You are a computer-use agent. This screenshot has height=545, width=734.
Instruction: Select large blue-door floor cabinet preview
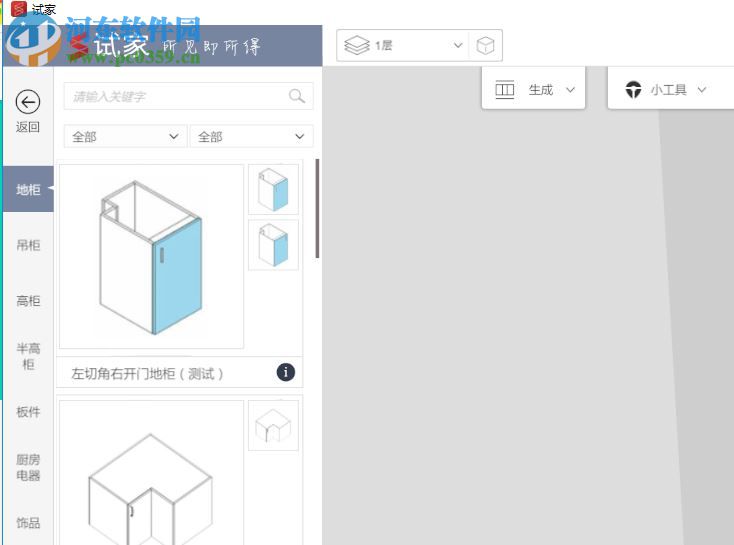pos(151,256)
